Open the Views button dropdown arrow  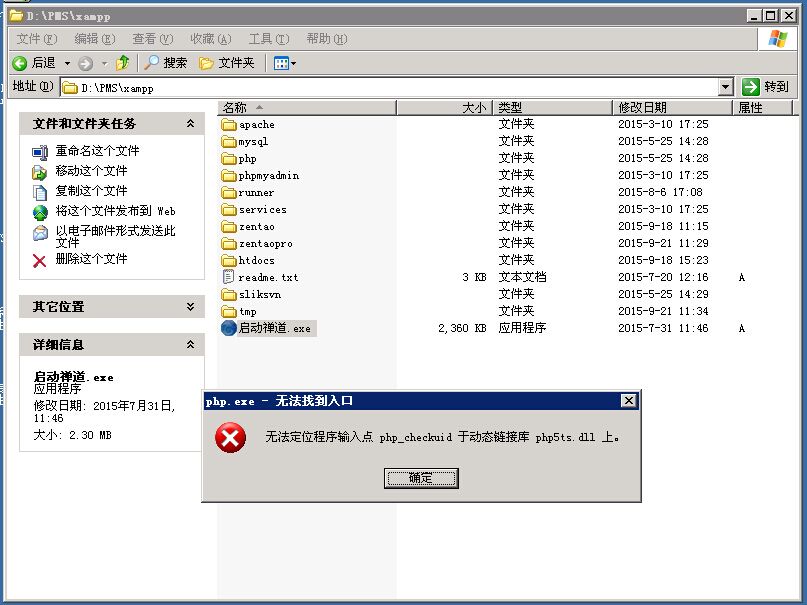(x=293, y=63)
